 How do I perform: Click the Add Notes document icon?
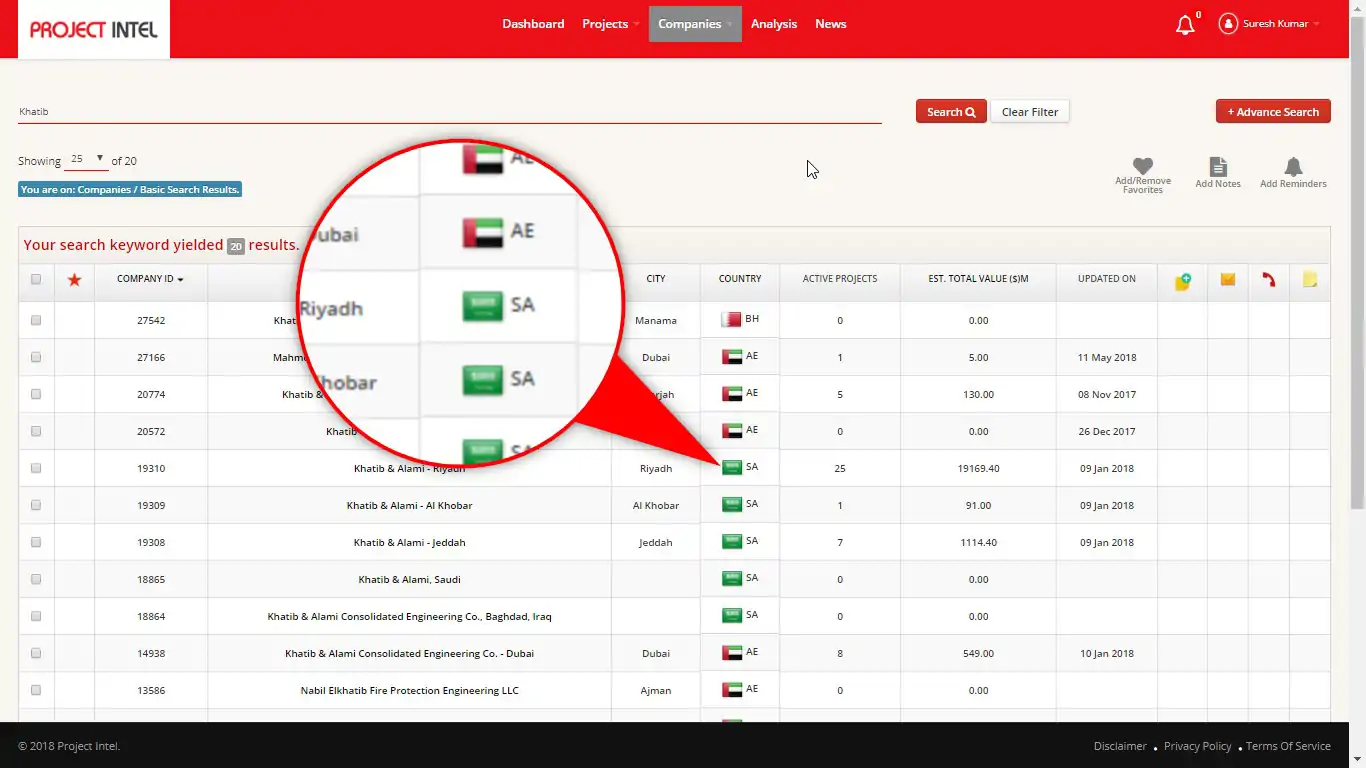pyautogui.click(x=1218, y=166)
